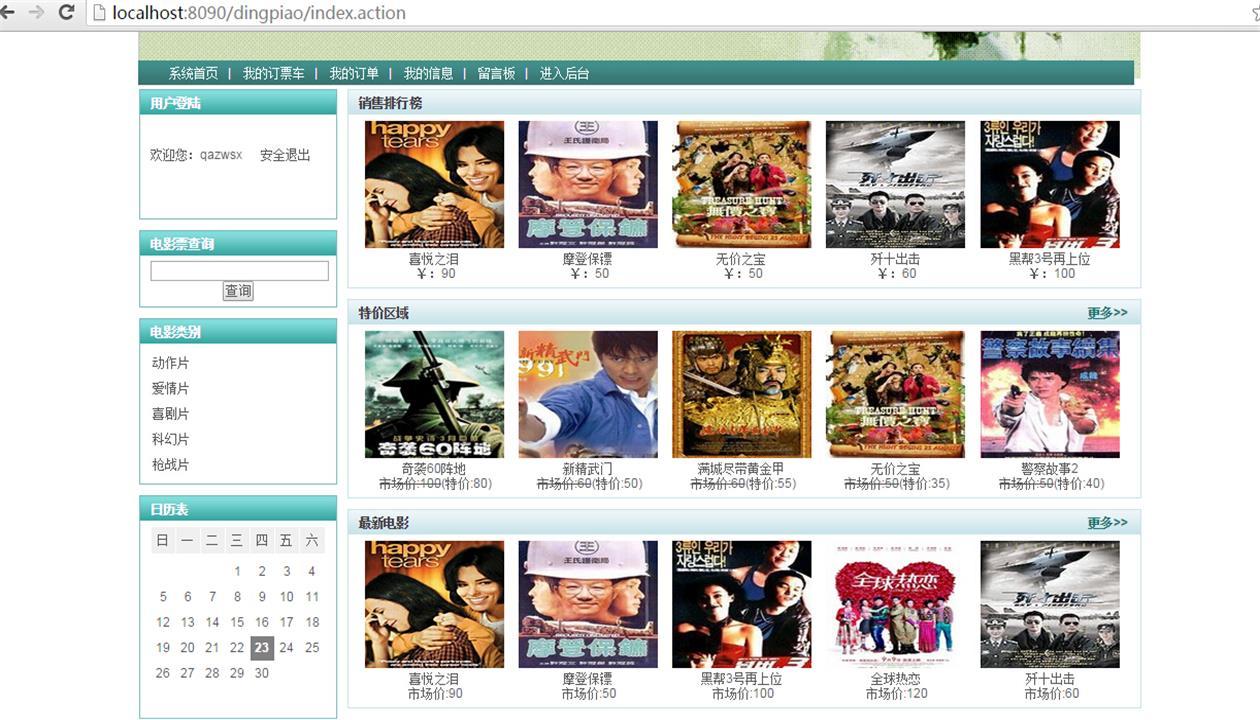Select highlighted date 23 in calendar
Viewport: 1260px width, 720px height.
(261, 648)
